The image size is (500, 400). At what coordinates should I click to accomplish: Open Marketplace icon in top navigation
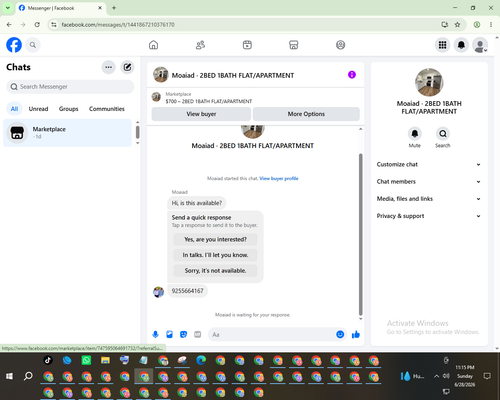pos(294,45)
